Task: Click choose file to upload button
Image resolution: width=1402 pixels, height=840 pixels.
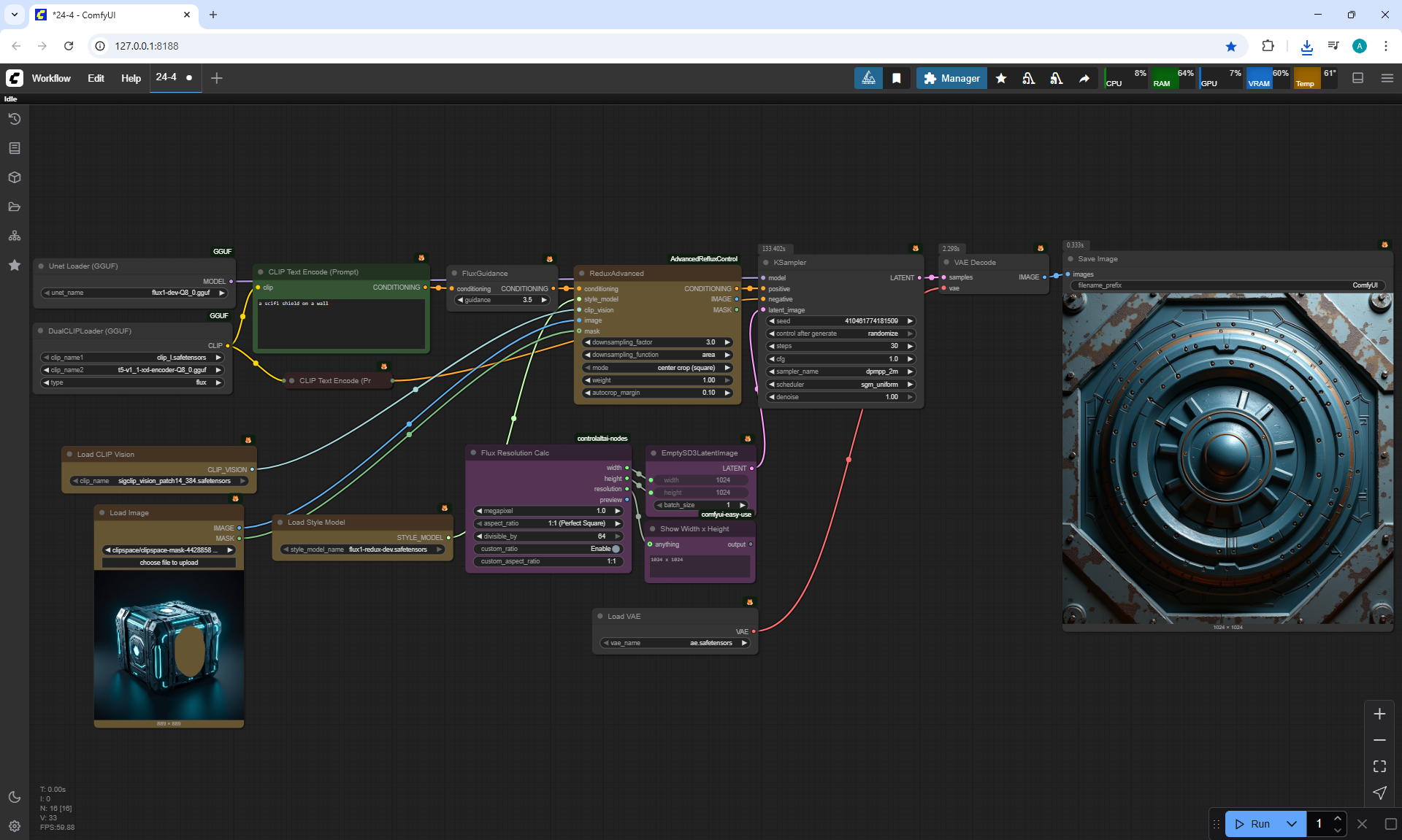Action: [169, 563]
